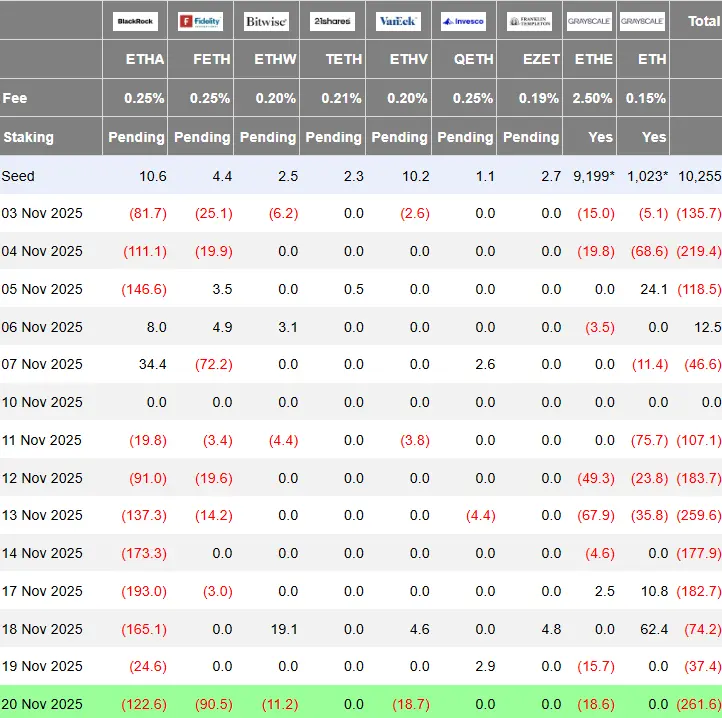Click the Staking row label

29,137
